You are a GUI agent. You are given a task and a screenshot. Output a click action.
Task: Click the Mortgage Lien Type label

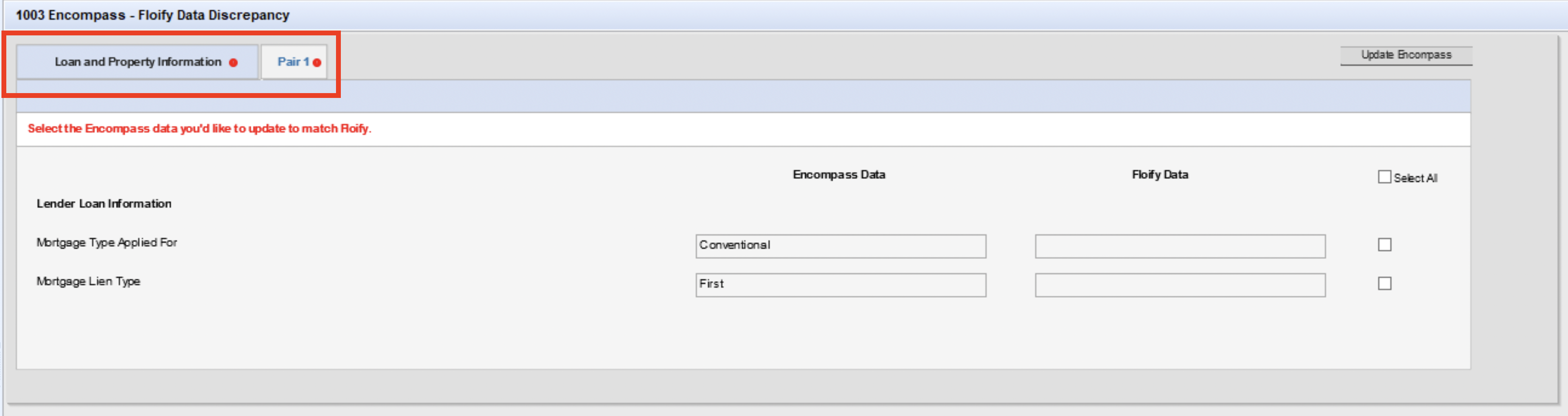[x=88, y=281]
